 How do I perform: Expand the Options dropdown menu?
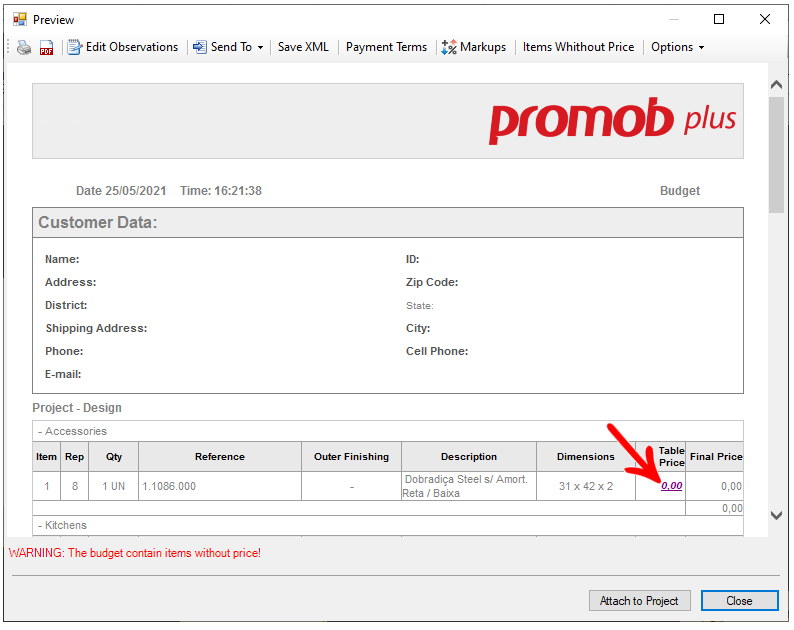tap(678, 47)
